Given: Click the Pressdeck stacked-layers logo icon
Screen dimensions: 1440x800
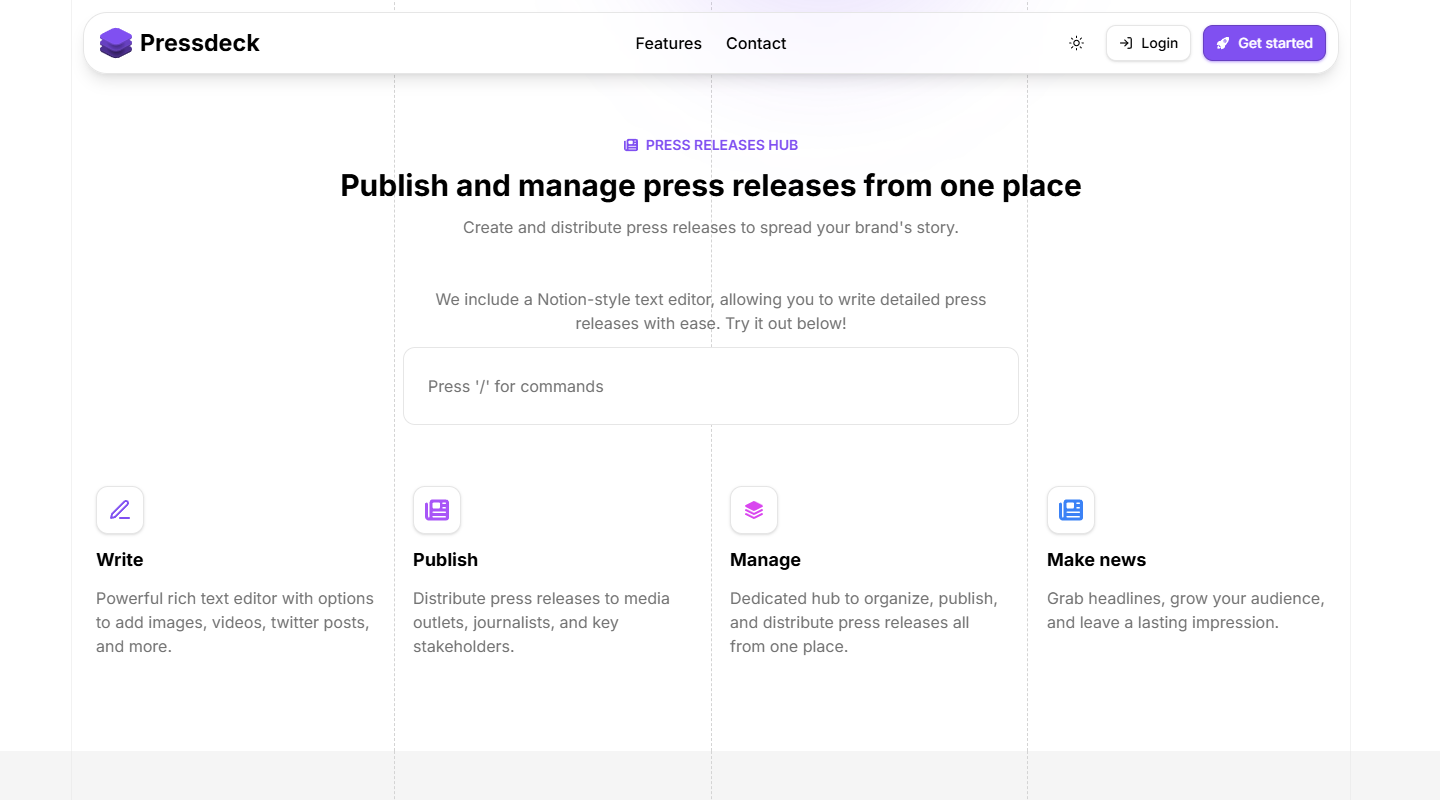Looking at the screenshot, I should 116,43.
